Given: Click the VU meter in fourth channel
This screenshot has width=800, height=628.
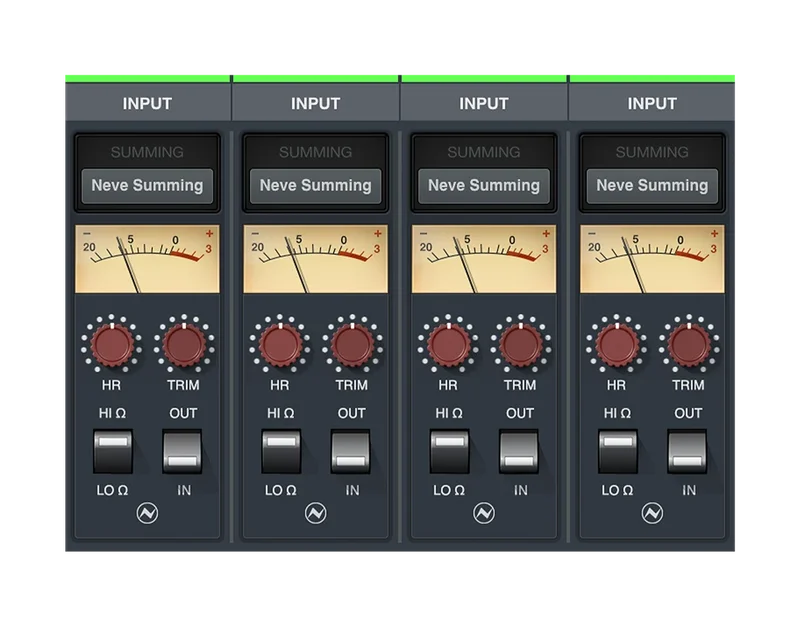Looking at the screenshot, I should 652,259.
